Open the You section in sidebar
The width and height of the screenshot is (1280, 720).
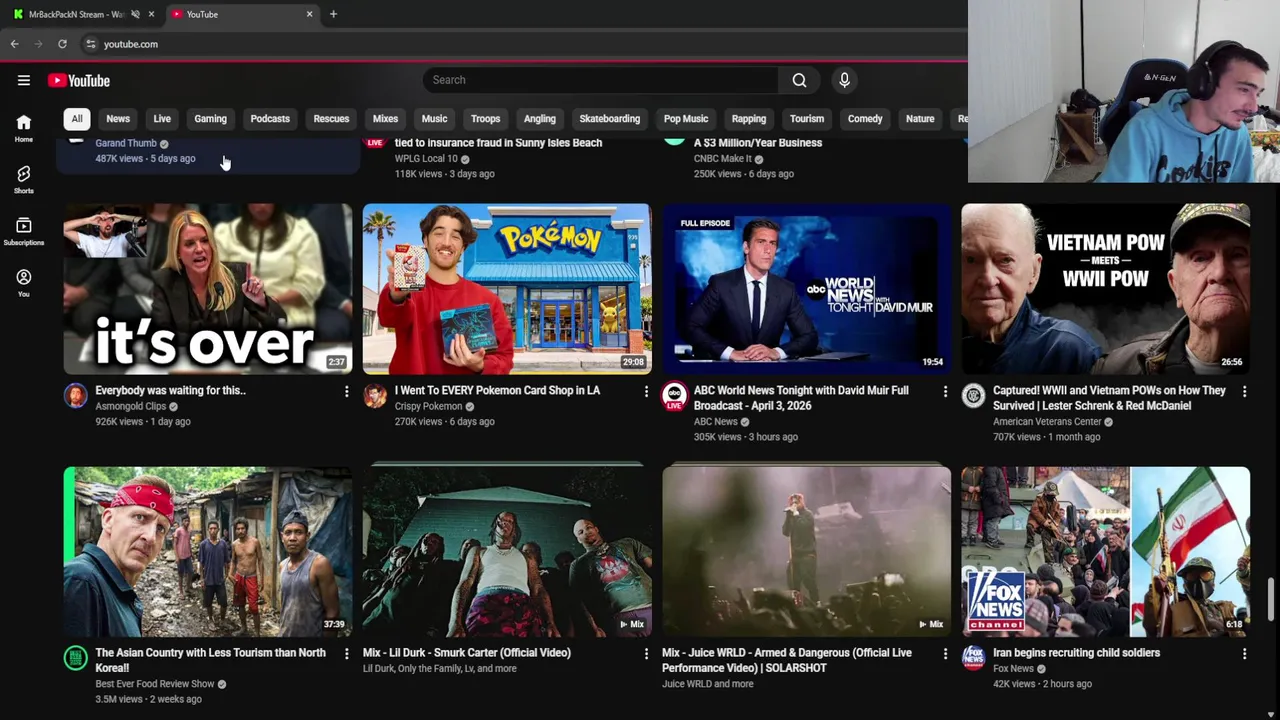tap(24, 283)
